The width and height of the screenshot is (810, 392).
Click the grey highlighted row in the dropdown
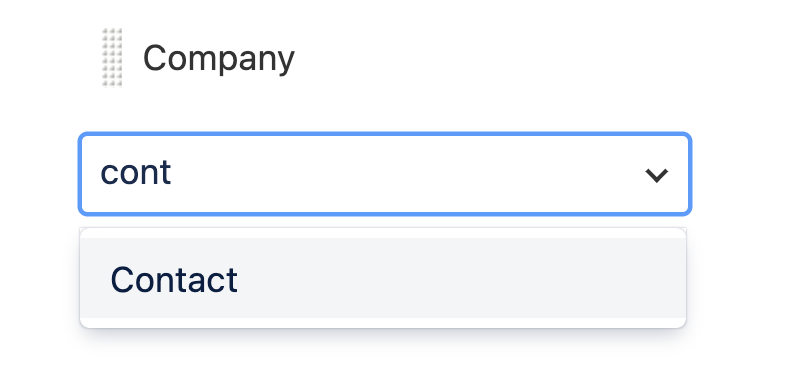(383, 278)
